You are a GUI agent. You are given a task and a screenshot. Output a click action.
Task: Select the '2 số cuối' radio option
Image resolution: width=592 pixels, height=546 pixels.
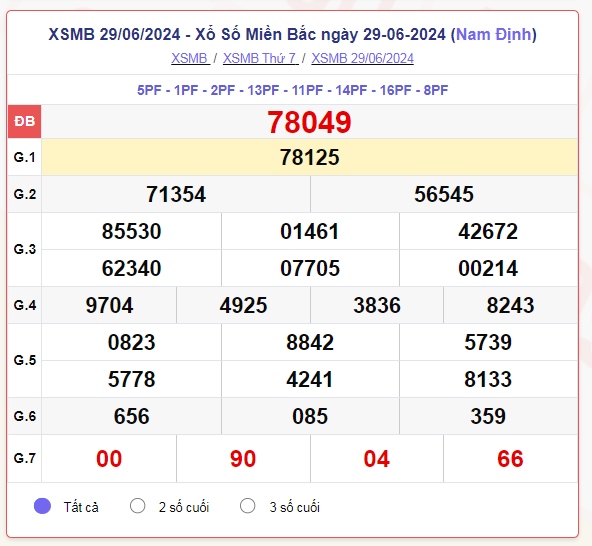137,506
